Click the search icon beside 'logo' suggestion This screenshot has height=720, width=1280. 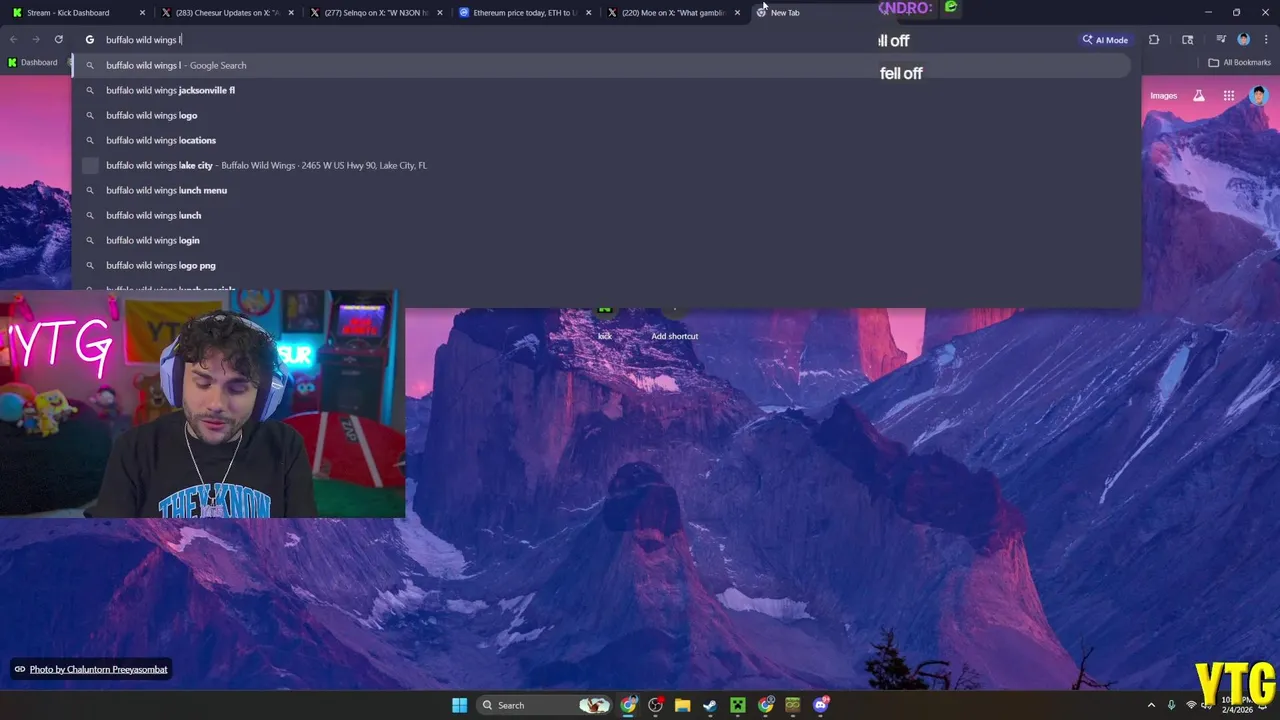90,115
